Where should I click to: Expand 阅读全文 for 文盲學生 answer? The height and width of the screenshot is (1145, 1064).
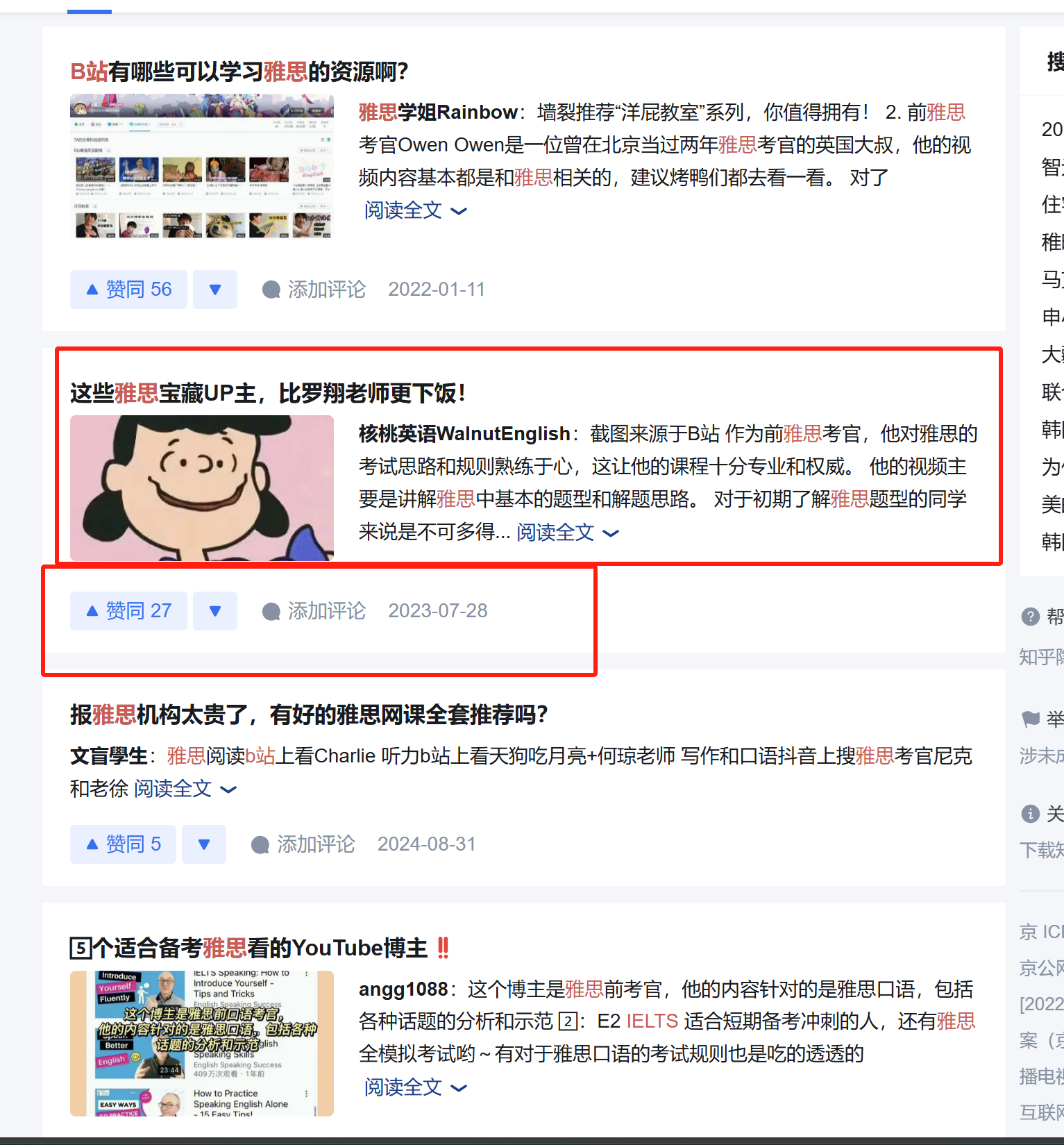coord(185,789)
